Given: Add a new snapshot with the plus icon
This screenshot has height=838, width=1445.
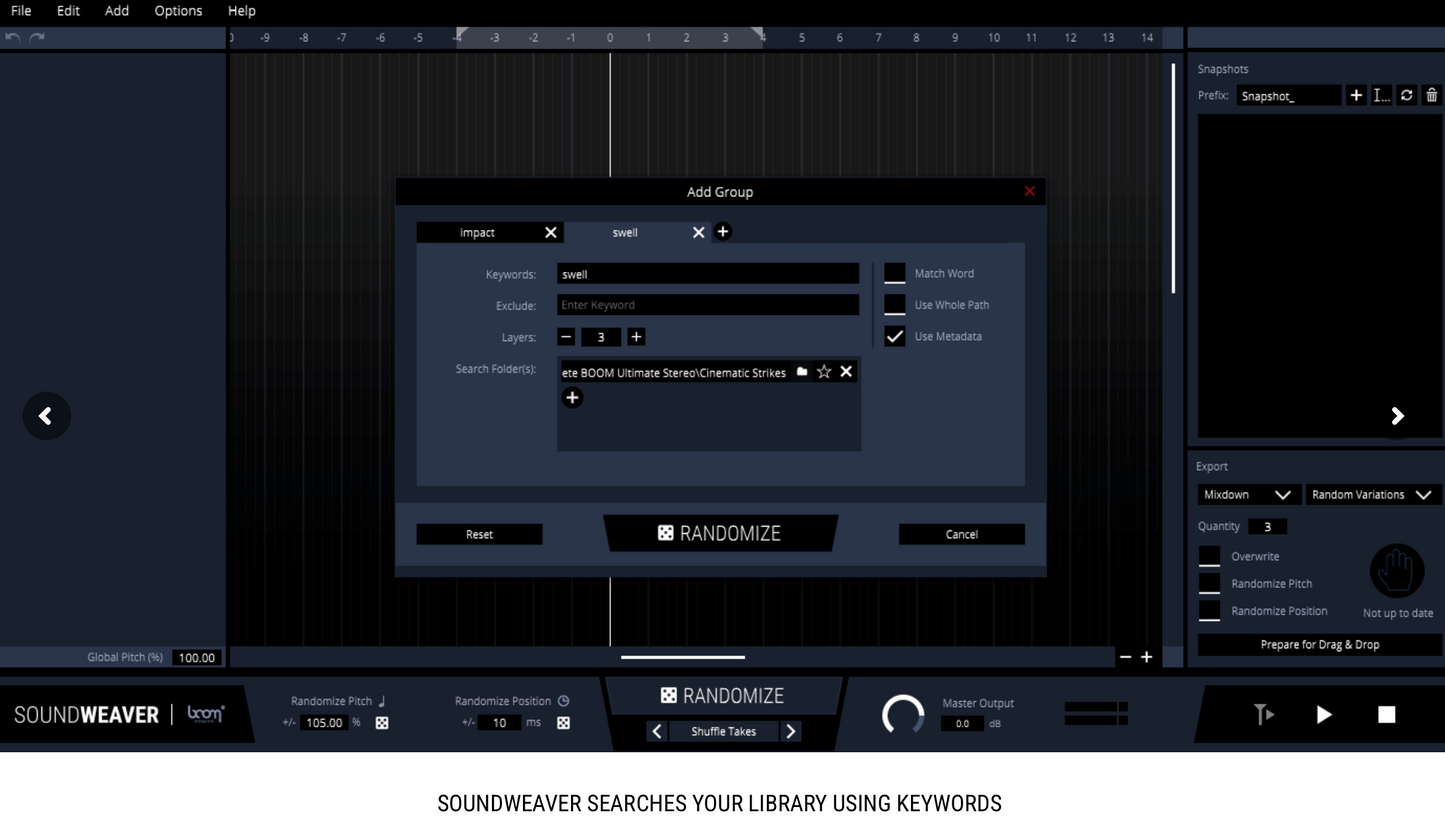Looking at the screenshot, I should click(1356, 95).
